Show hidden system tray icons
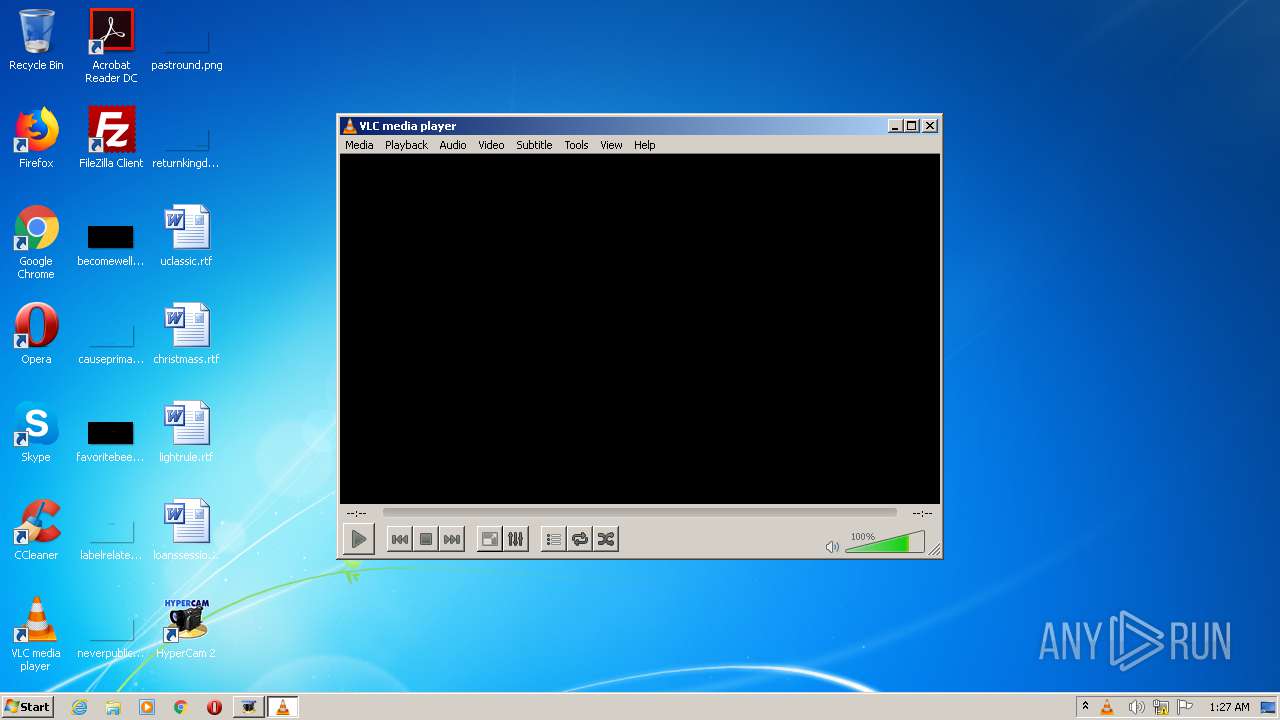Image resolution: width=1280 pixels, height=720 pixels. click(1085, 707)
